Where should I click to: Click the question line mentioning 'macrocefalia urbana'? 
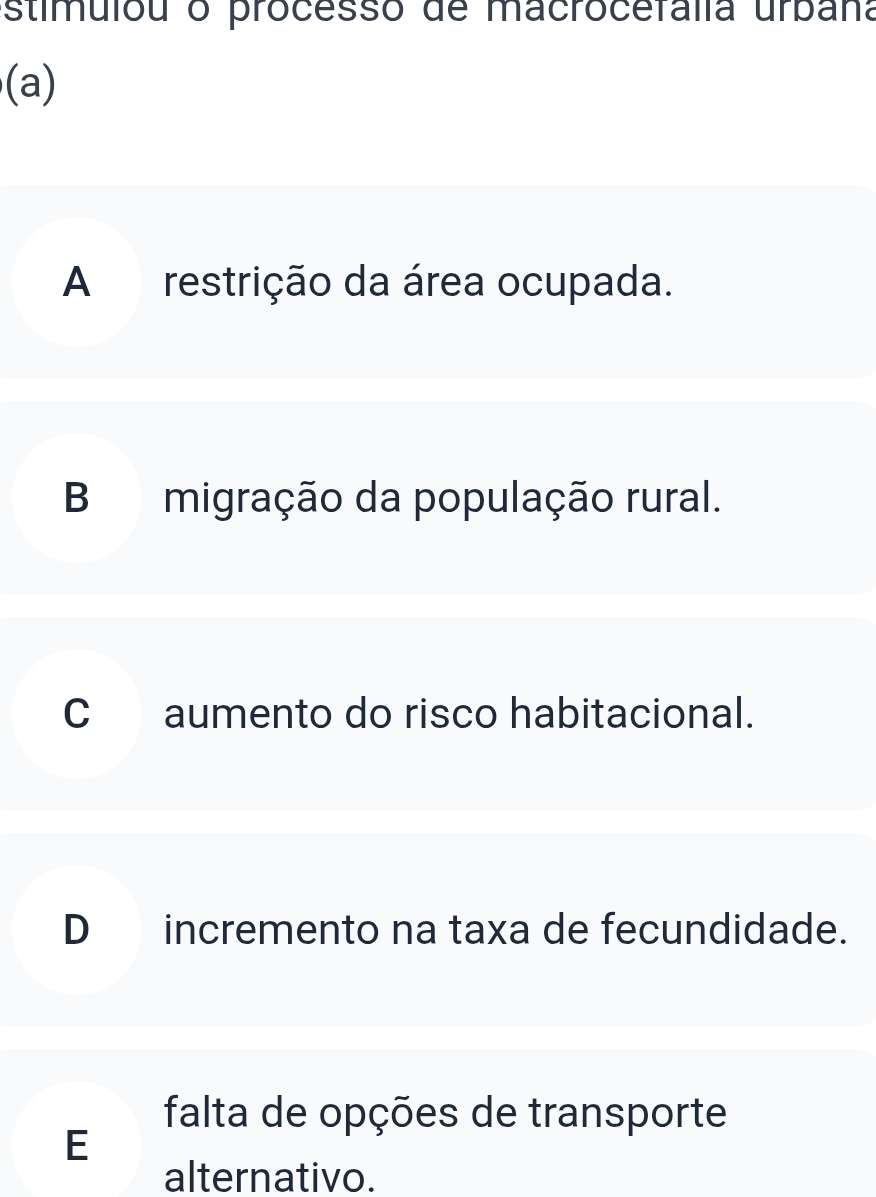pos(438,12)
